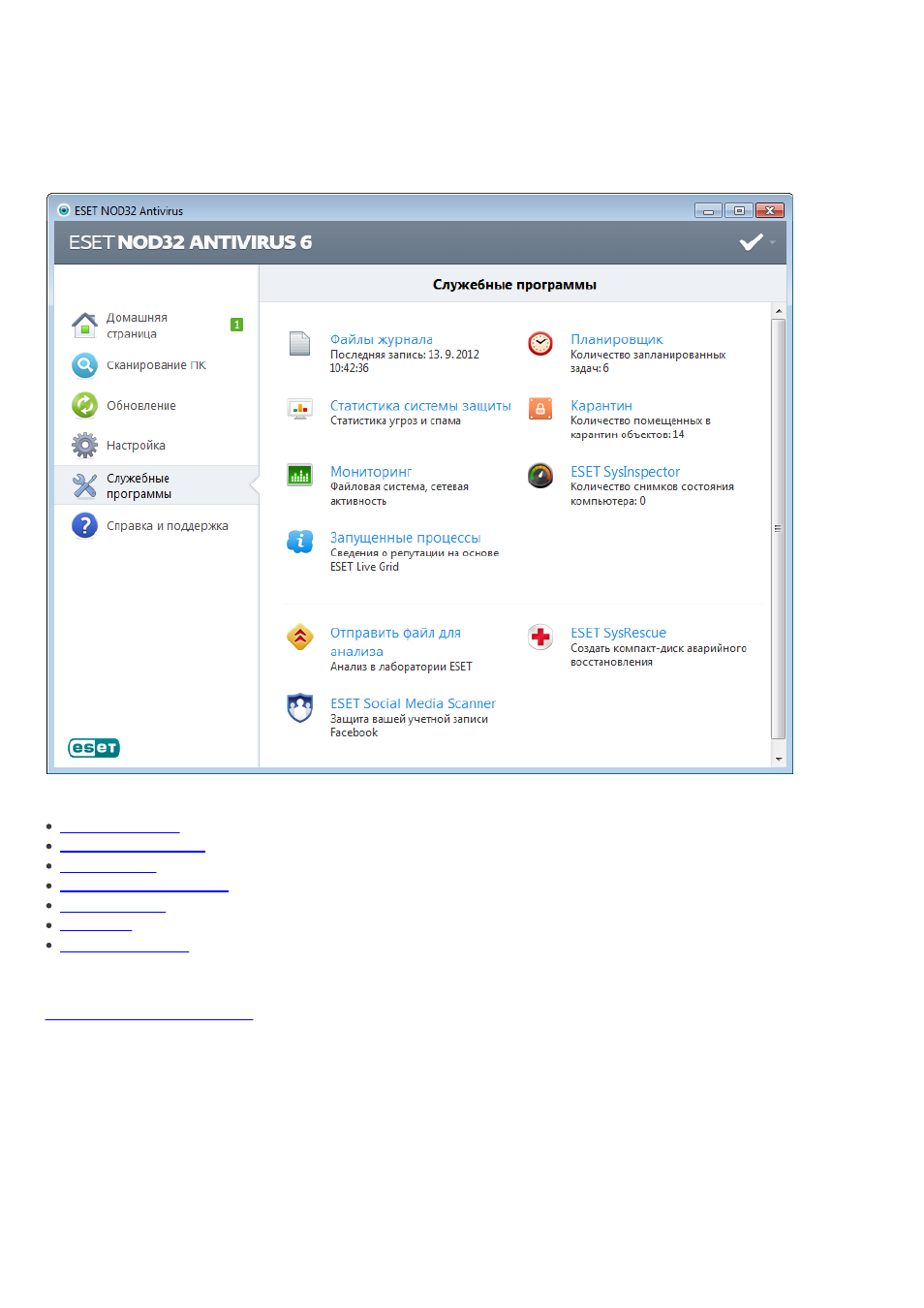Open the Файлы журнала link
The width and height of the screenshot is (924, 1308).
pyautogui.click(x=382, y=339)
